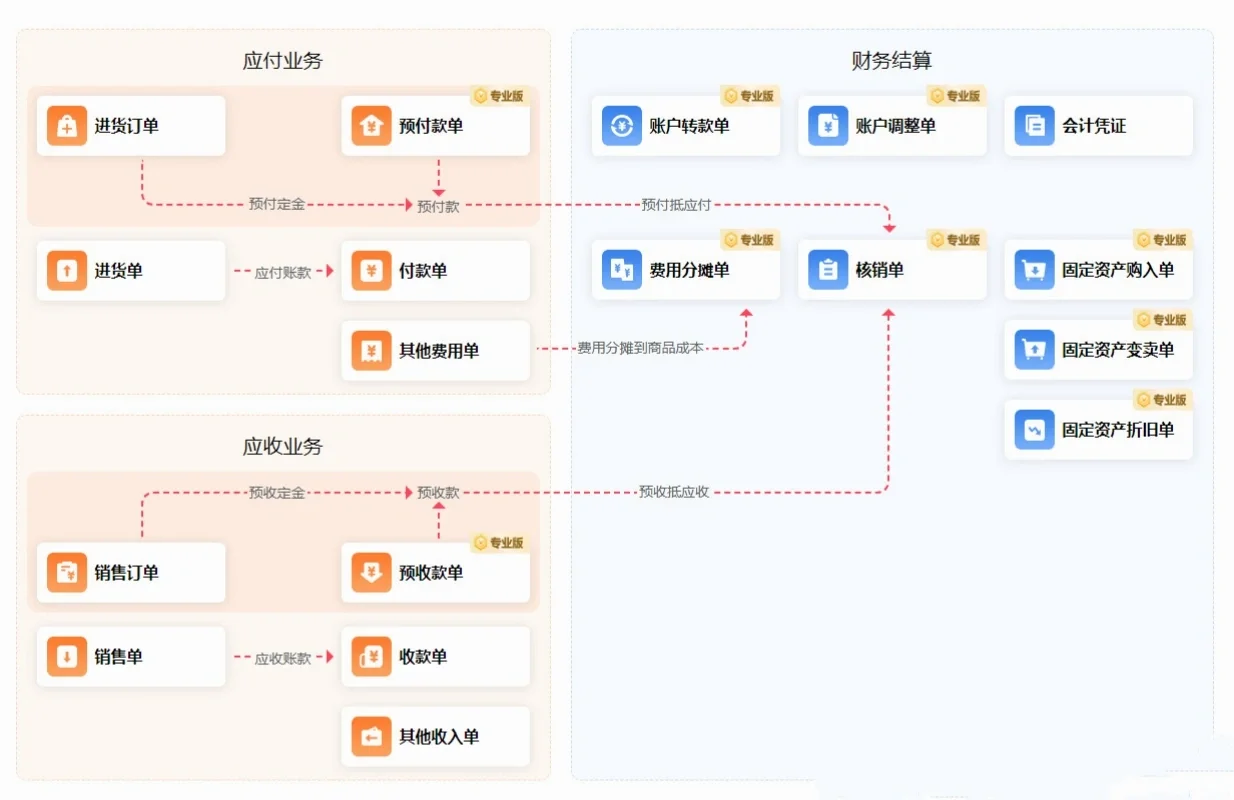Click the 专业版 badge on 账户调整单
Image resolution: width=1234 pixels, height=800 pixels.
point(957,96)
